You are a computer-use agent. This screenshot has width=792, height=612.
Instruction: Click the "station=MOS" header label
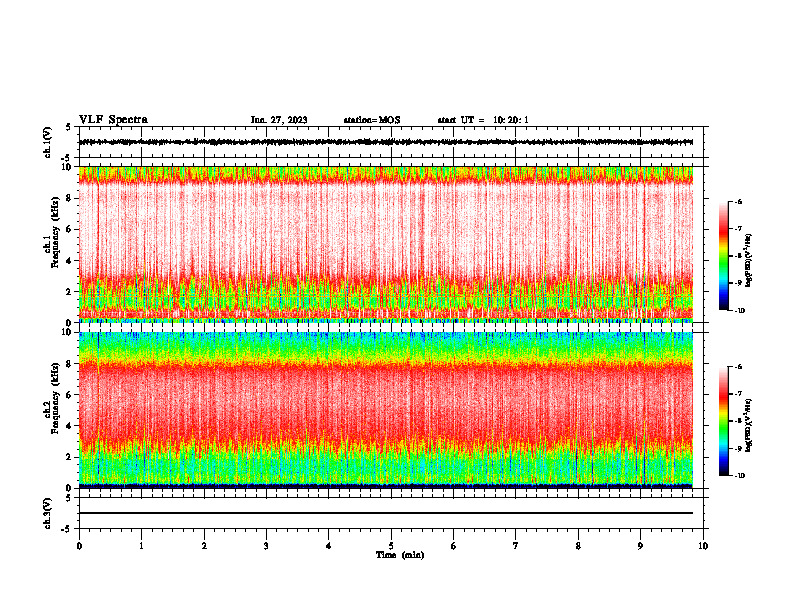(372, 120)
